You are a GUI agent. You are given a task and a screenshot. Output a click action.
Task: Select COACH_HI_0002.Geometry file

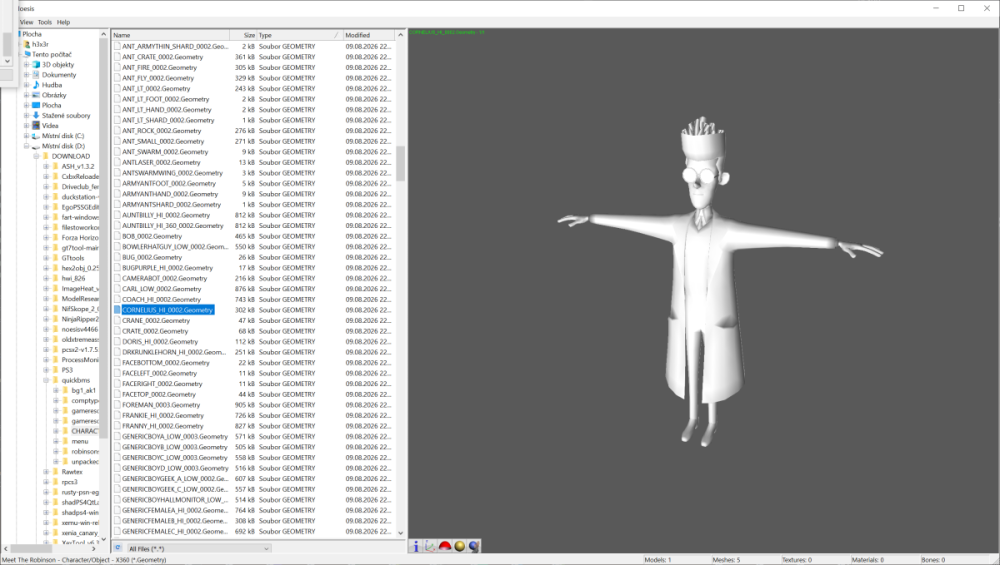coord(161,300)
